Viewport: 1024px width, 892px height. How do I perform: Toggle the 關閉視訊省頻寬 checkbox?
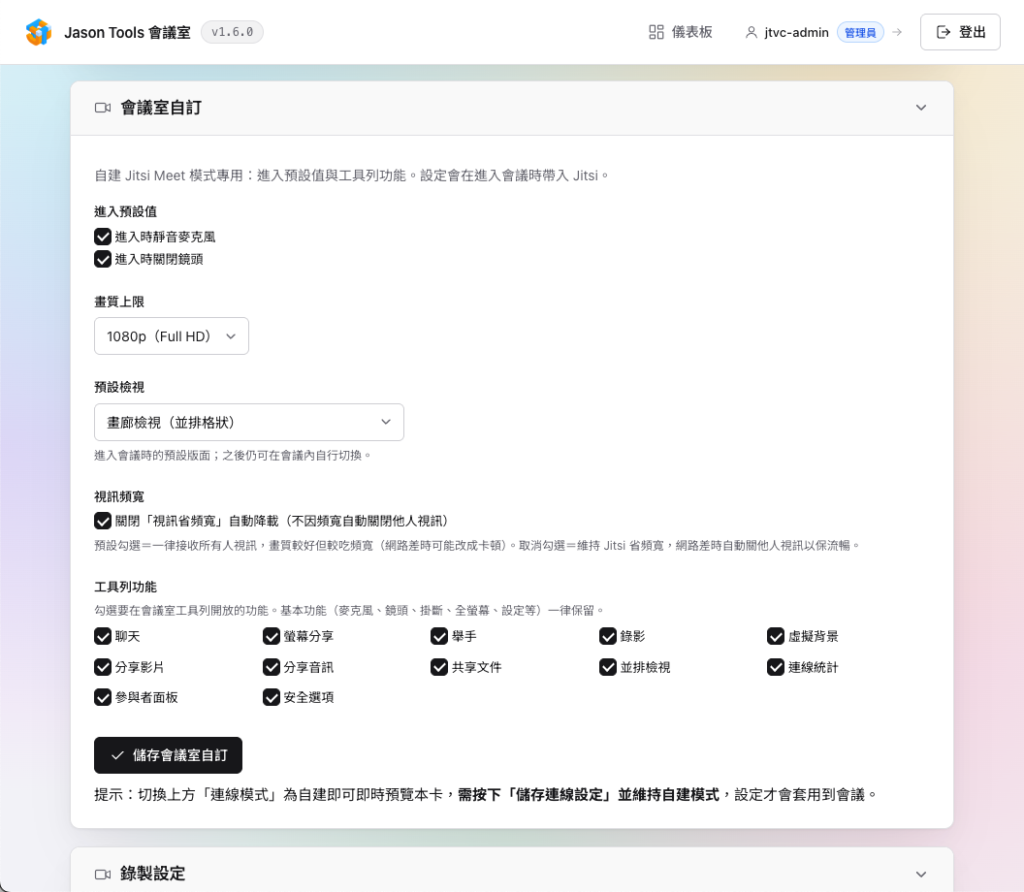[103, 521]
